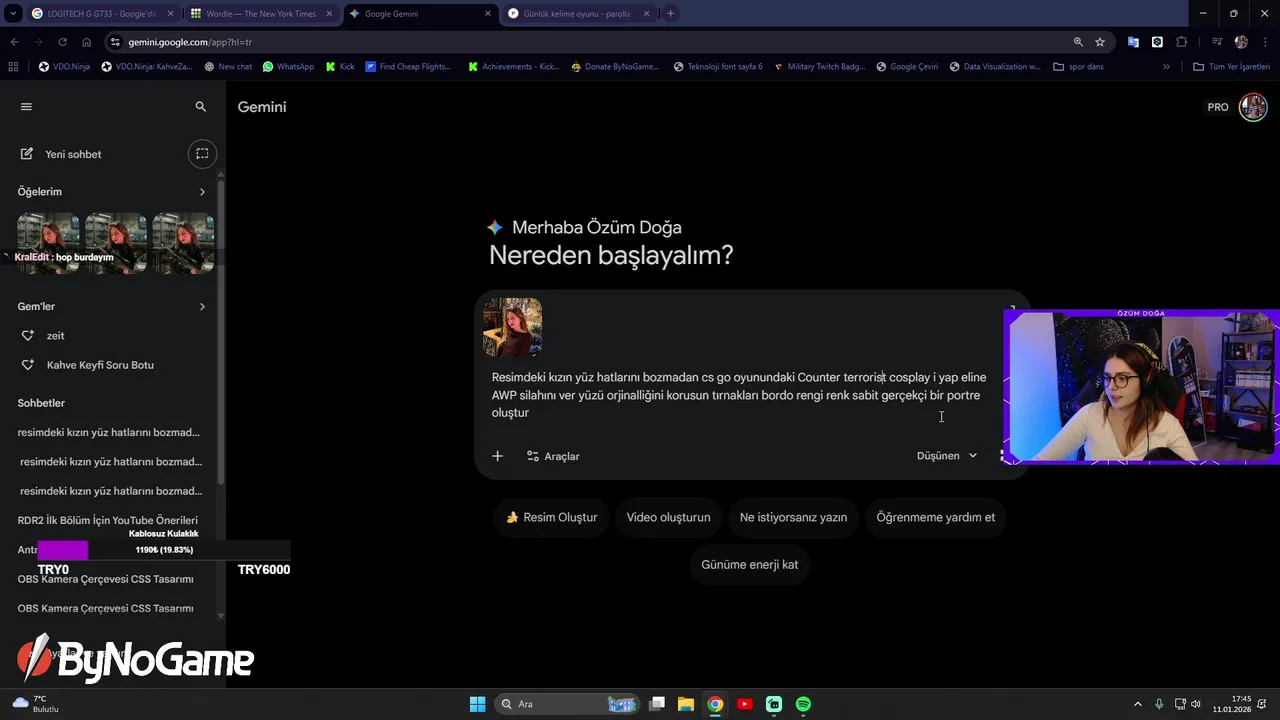Click the temporary chat dashed-square icon
The image size is (1280, 720).
[x=202, y=154]
